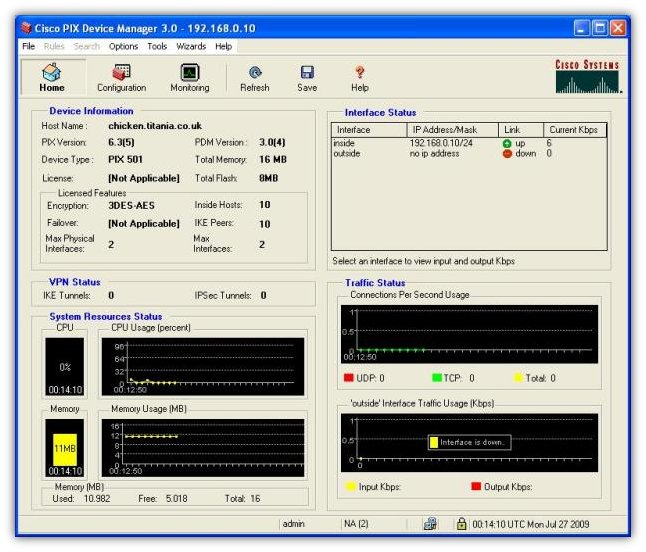Image resolution: width=646 pixels, height=552 pixels.
Task: Click the Encryption value 3DES-AES
Action: tap(131, 206)
